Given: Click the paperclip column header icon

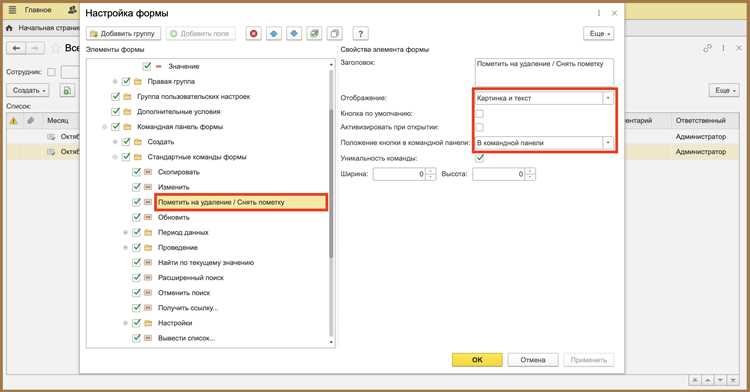Looking at the screenshot, I should pyautogui.click(x=31, y=121).
